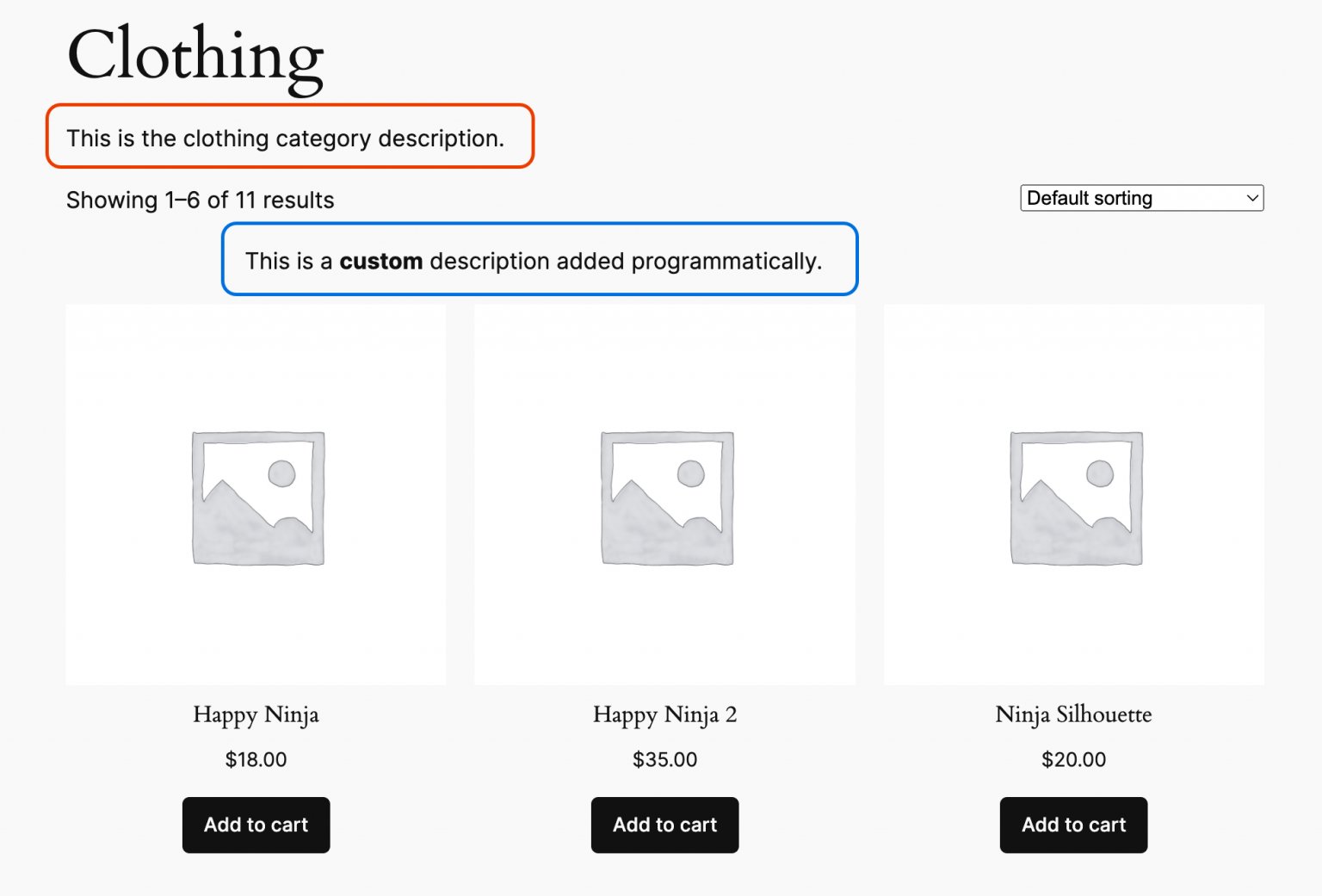The image size is (1322, 896).
Task: Add Happy Ninja to cart
Action: pyautogui.click(x=256, y=825)
